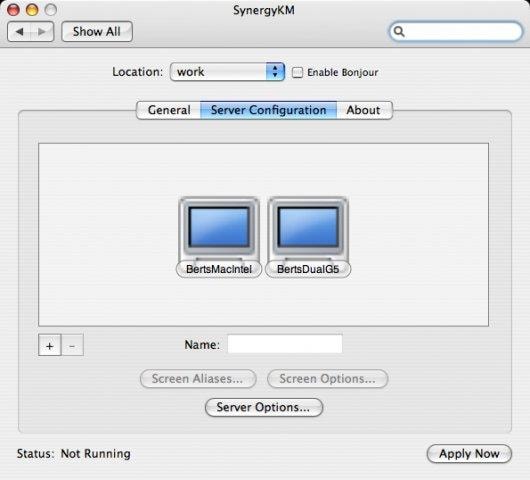Click the back arrow in the toolbar
530x480 pixels.
19,31
